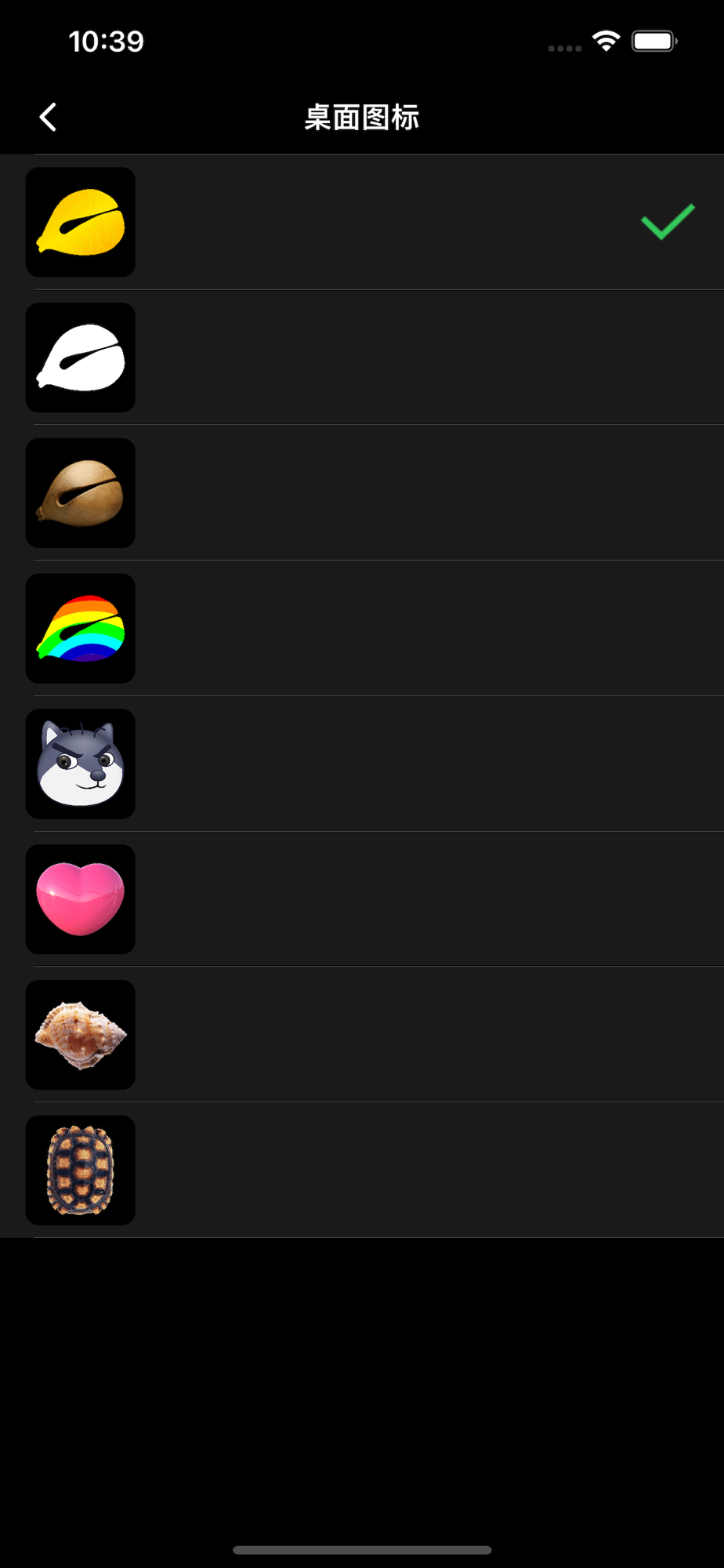Pick the conch seashell icon
The image size is (724, 1568).
[x=81, y=1035]
